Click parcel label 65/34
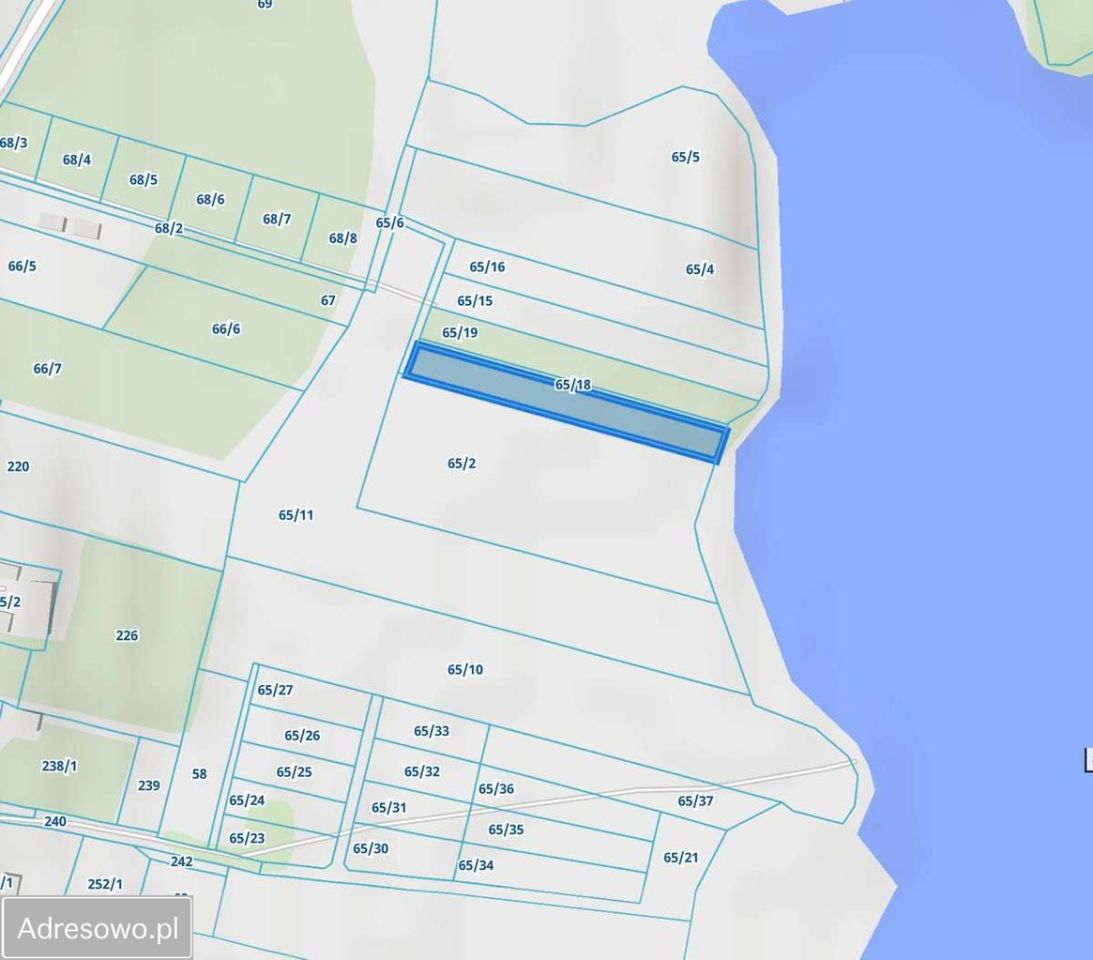The image size is (1093, 960). pos(476,866)
